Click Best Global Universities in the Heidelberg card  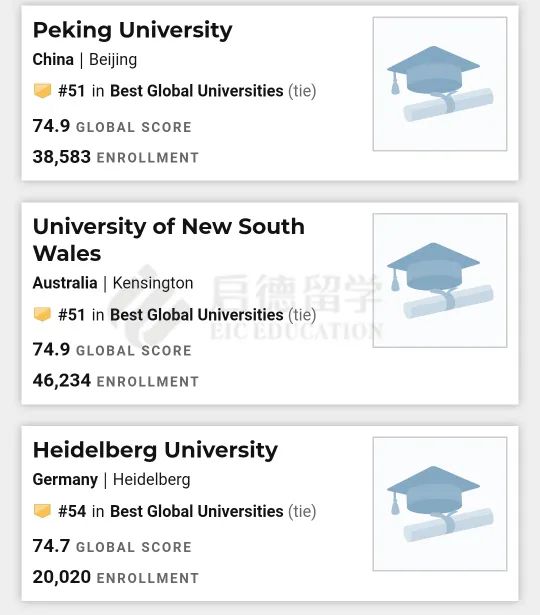click(x=196, y=511)
